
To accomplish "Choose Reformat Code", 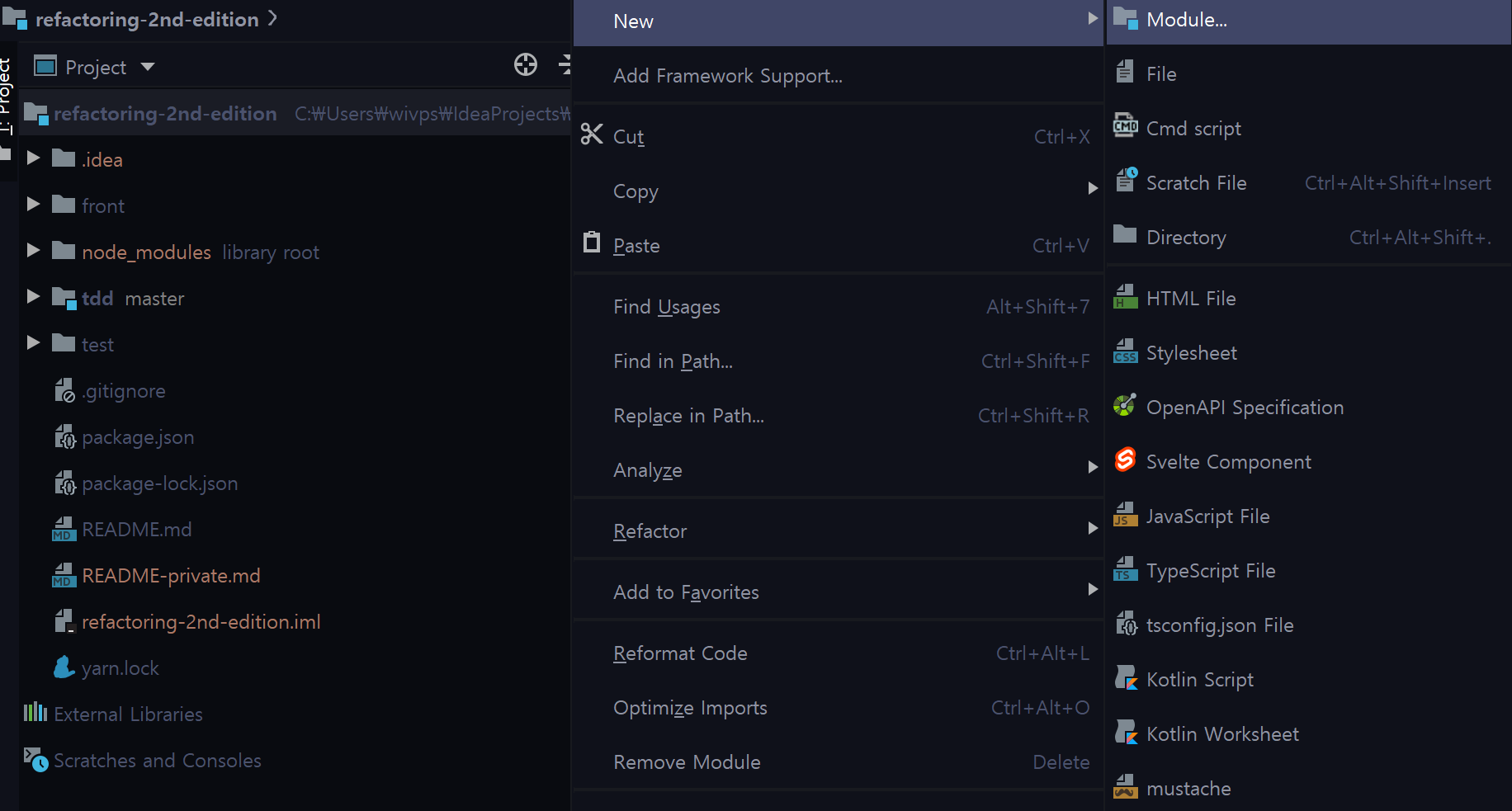I will (838, 653).
